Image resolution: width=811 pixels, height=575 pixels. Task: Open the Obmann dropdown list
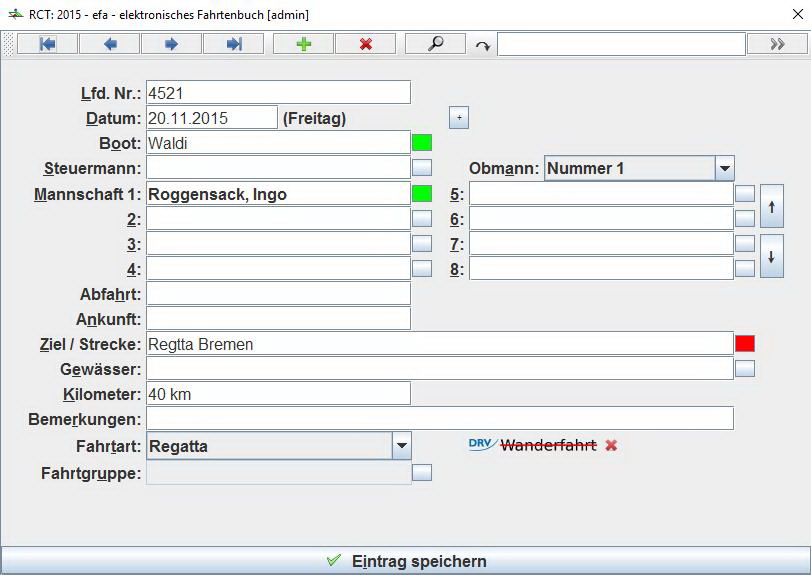pyautogui.click(x=725, y=168)
